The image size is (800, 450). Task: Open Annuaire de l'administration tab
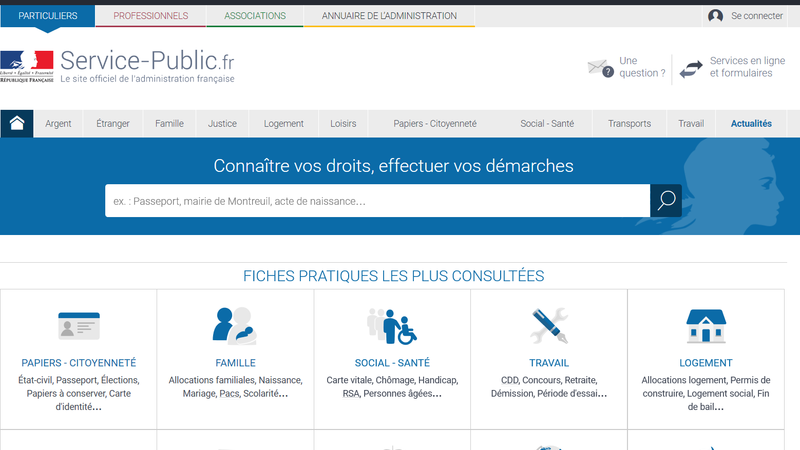pyautogui.click(x=389, y=16)
